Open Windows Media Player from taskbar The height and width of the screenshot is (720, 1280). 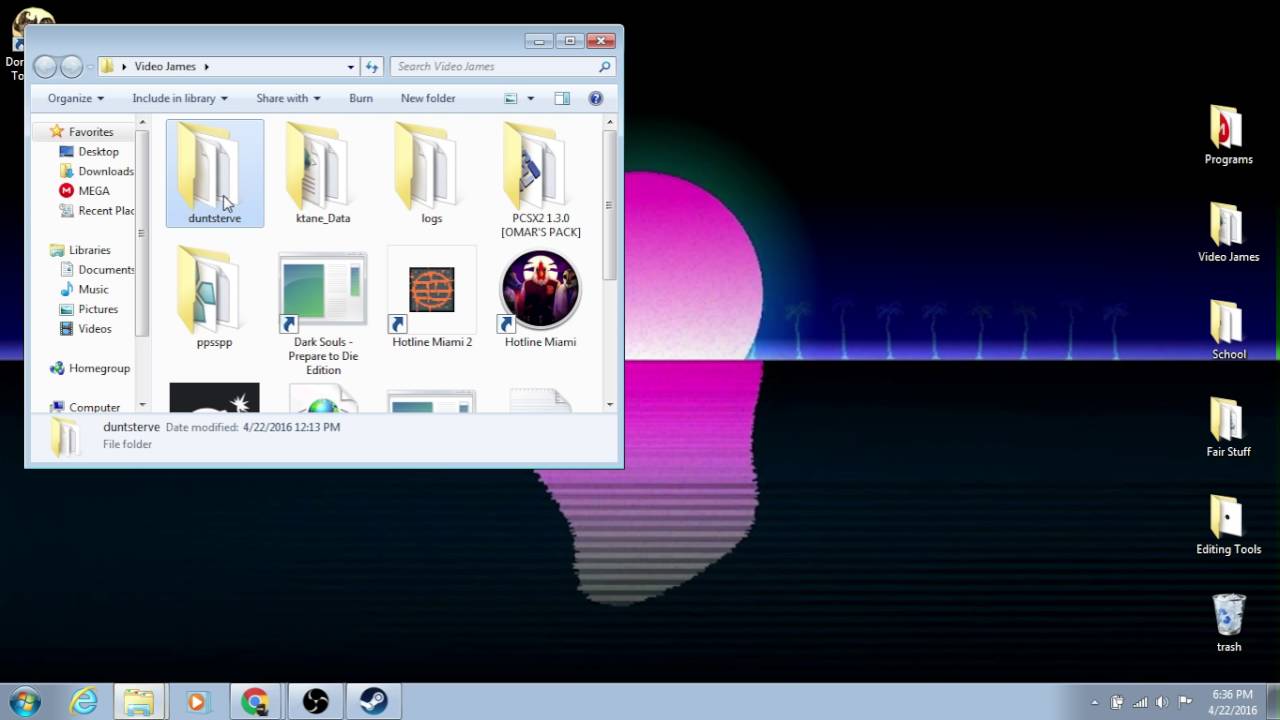(197, 701)
